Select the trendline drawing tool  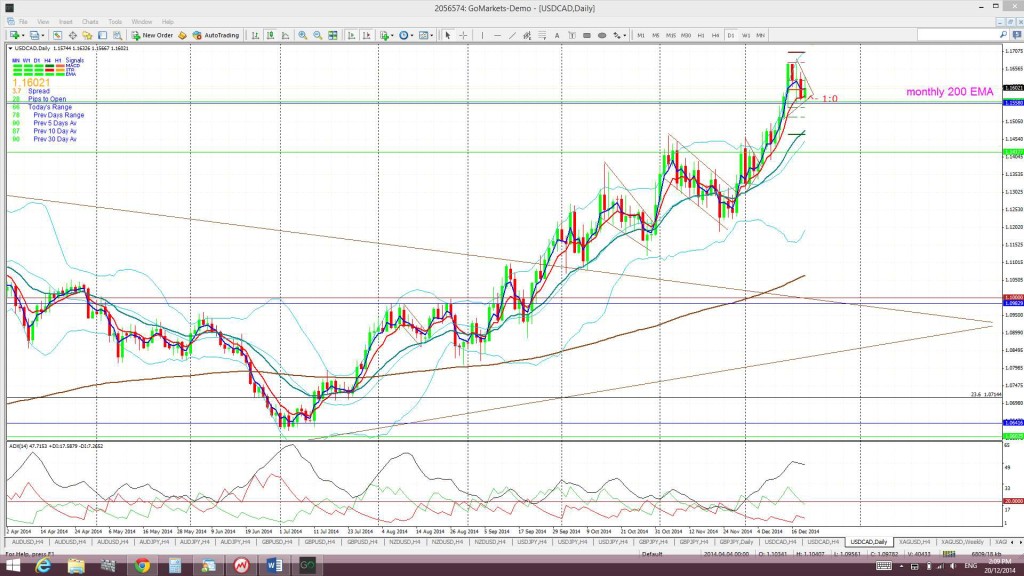coord(513,35)
